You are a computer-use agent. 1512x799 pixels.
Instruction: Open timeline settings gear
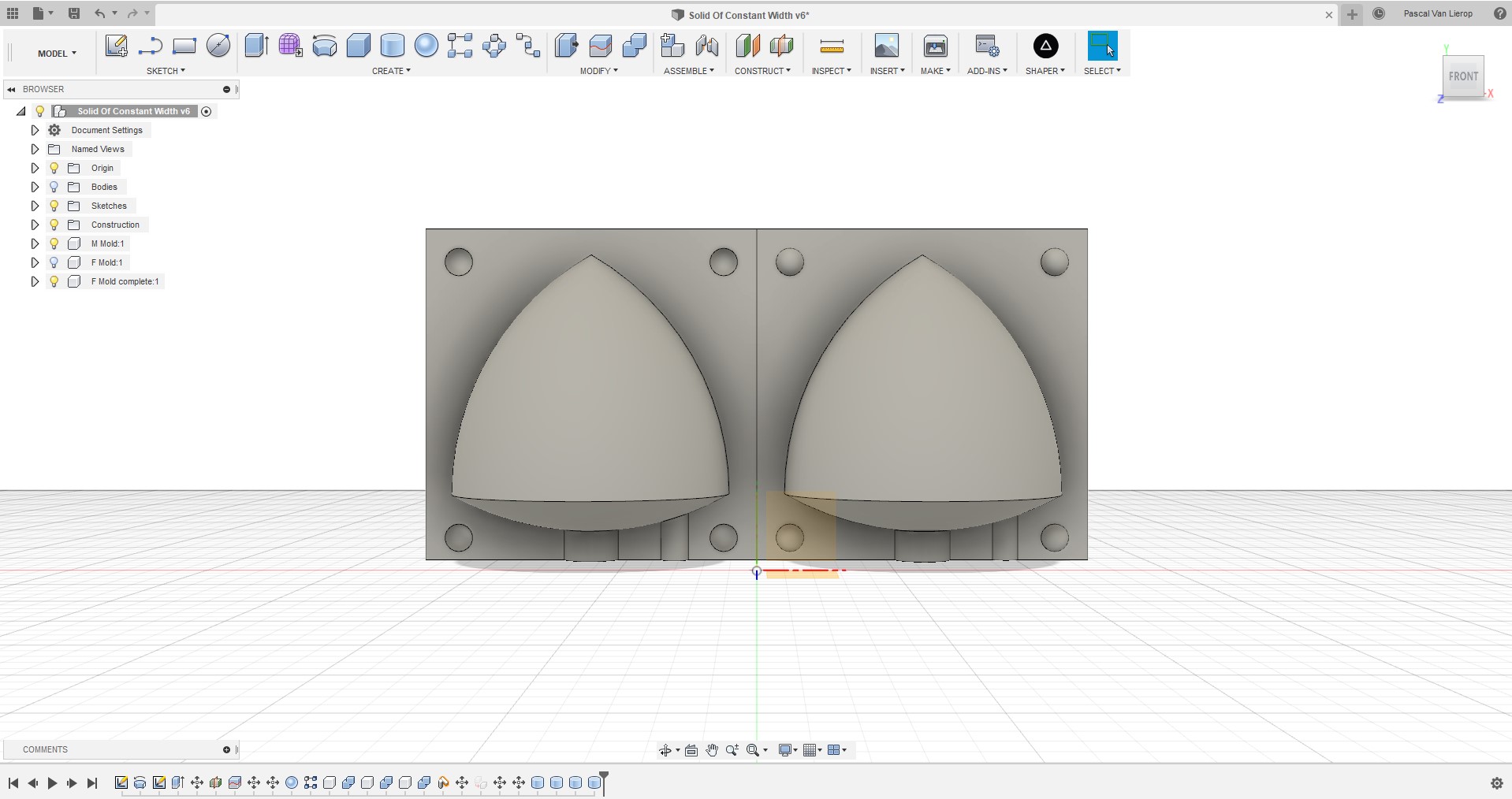[x=1497, y=783]
